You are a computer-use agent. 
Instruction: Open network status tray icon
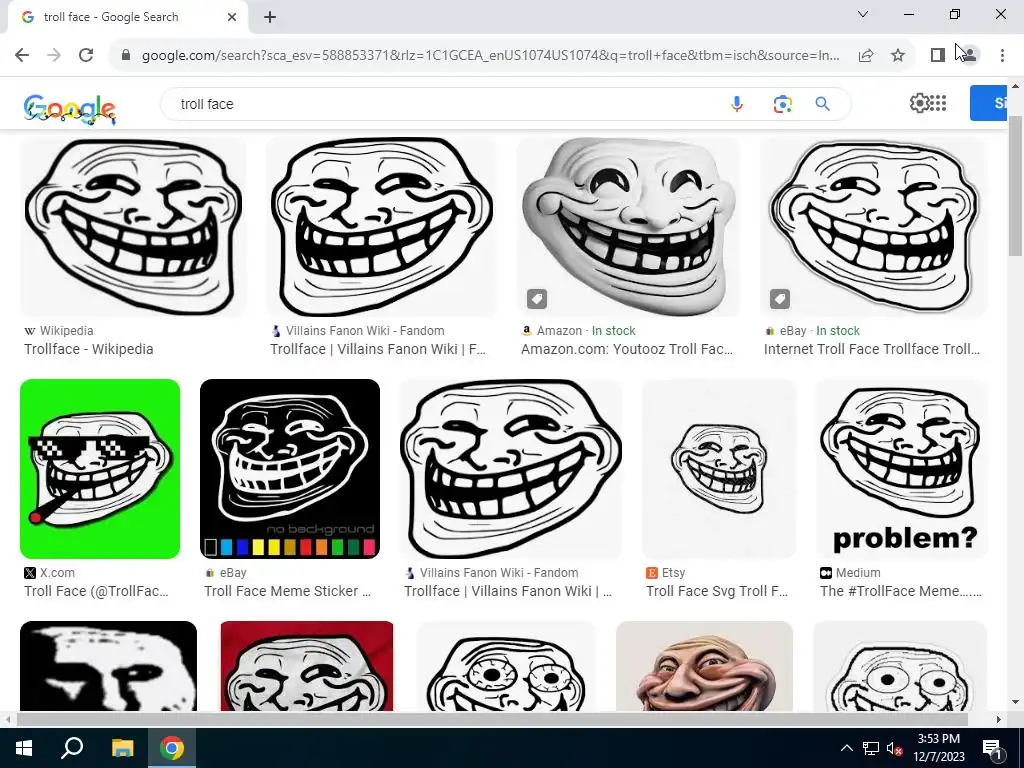point(871,748)
